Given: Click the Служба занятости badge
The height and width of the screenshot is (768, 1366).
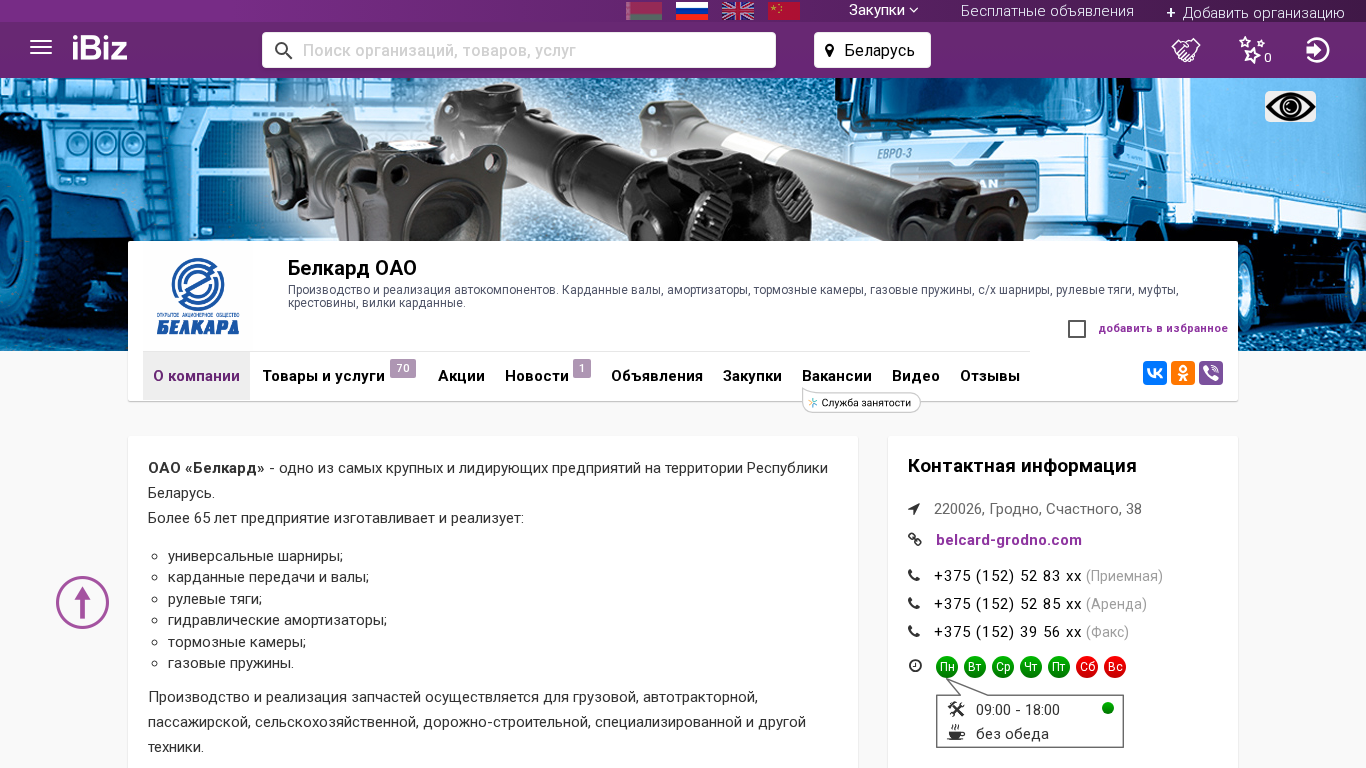Looking at the screenshot, I should [861, 402].
